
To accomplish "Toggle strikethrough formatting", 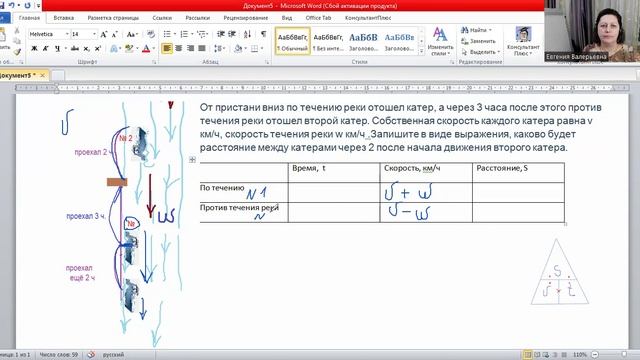I will pyautogui.click(x=75, y=49).
